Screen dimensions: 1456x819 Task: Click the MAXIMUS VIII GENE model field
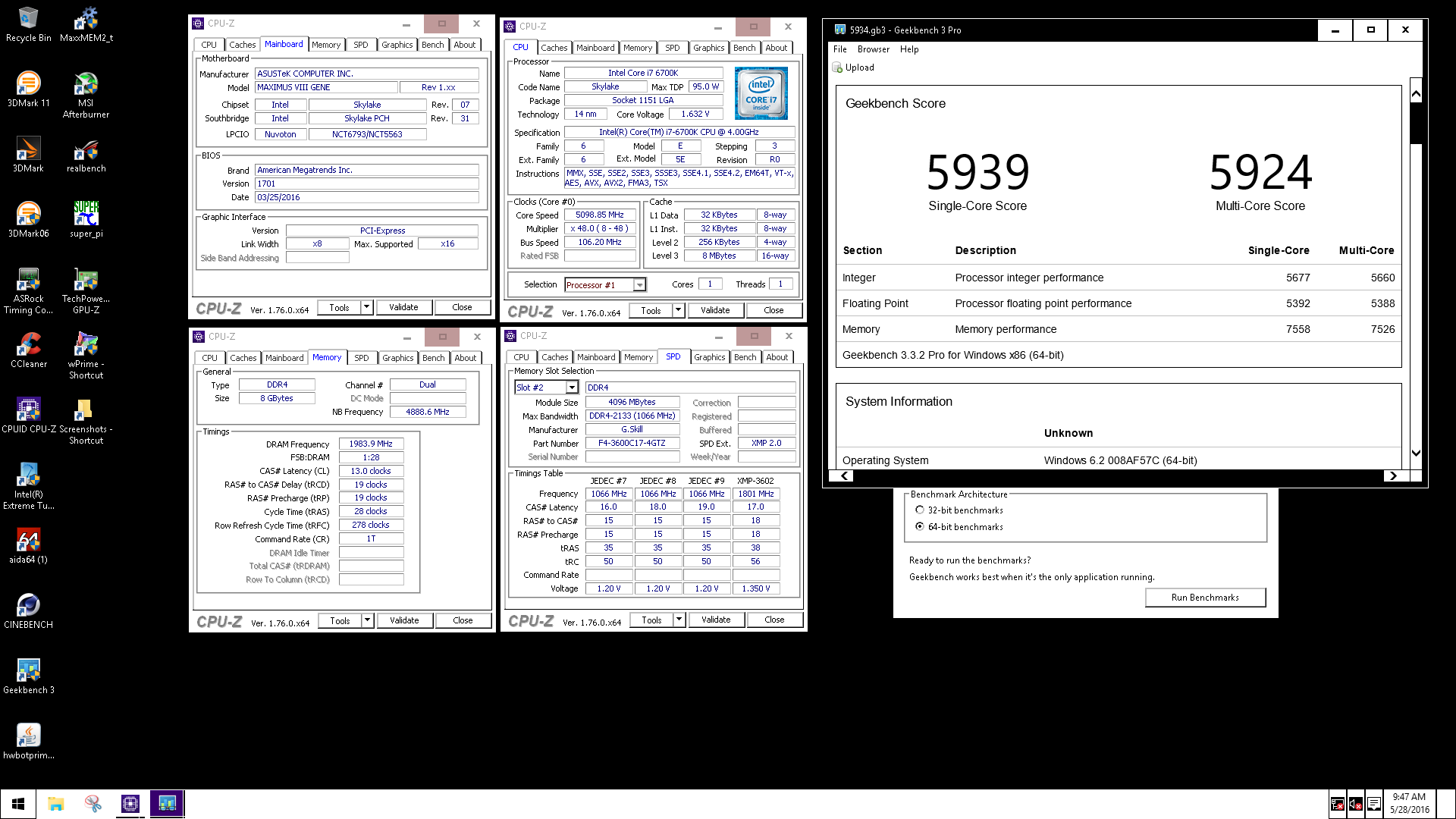[x=326, y=88]
